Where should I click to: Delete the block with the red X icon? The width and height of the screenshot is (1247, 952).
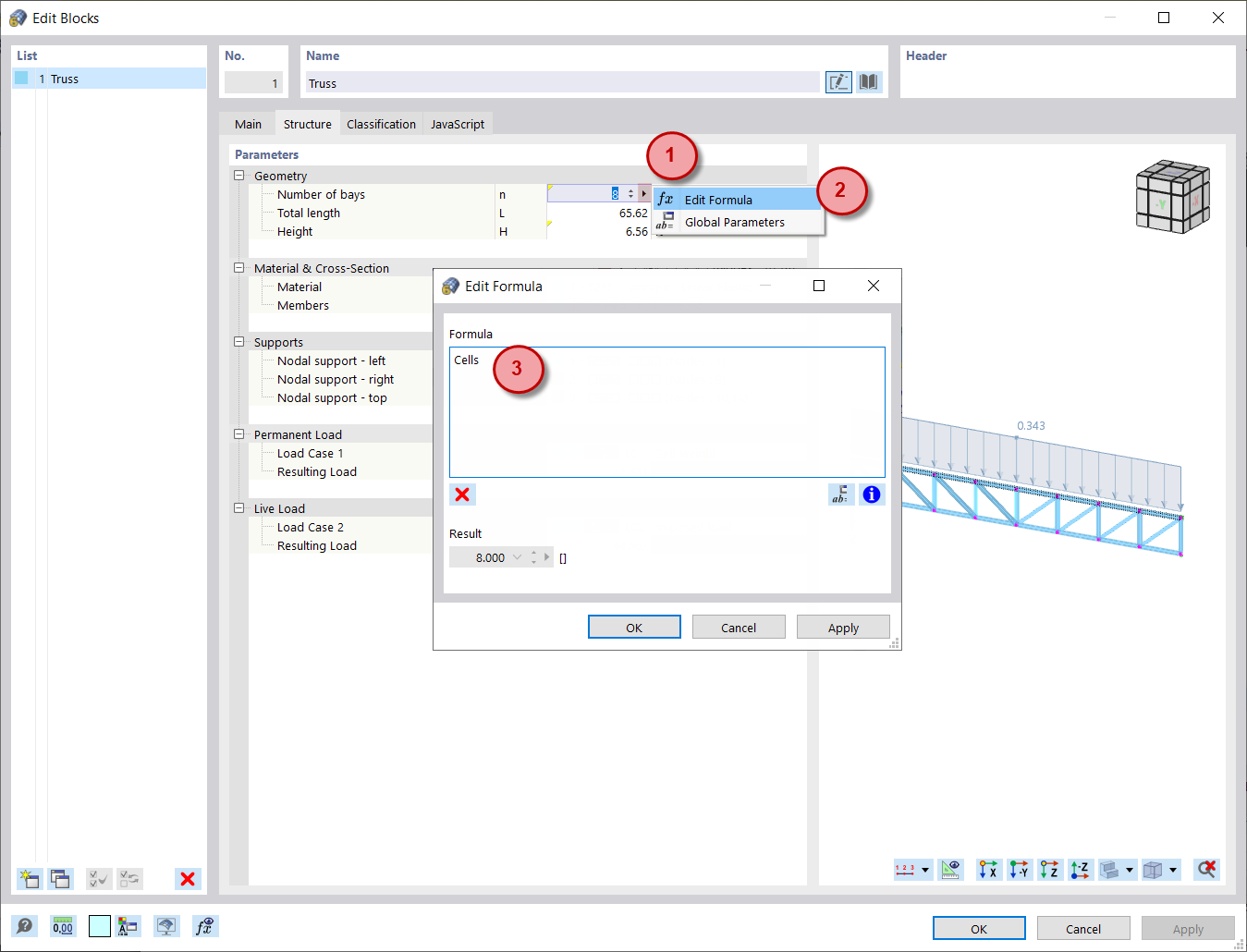tap(187, 879)
